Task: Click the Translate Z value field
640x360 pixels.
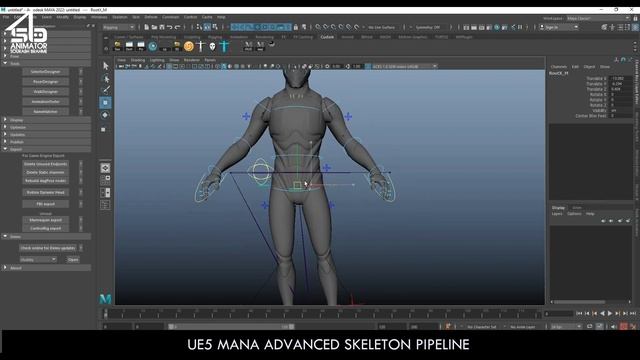Action: (620, 89)
